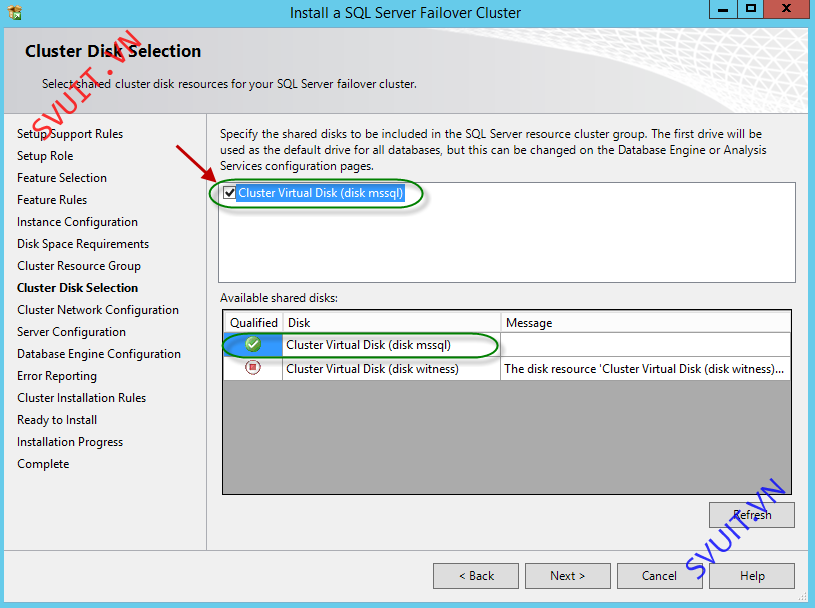The image size is (815, 608).
Task: Select the Ready to Install step
Action: [57, 420]
